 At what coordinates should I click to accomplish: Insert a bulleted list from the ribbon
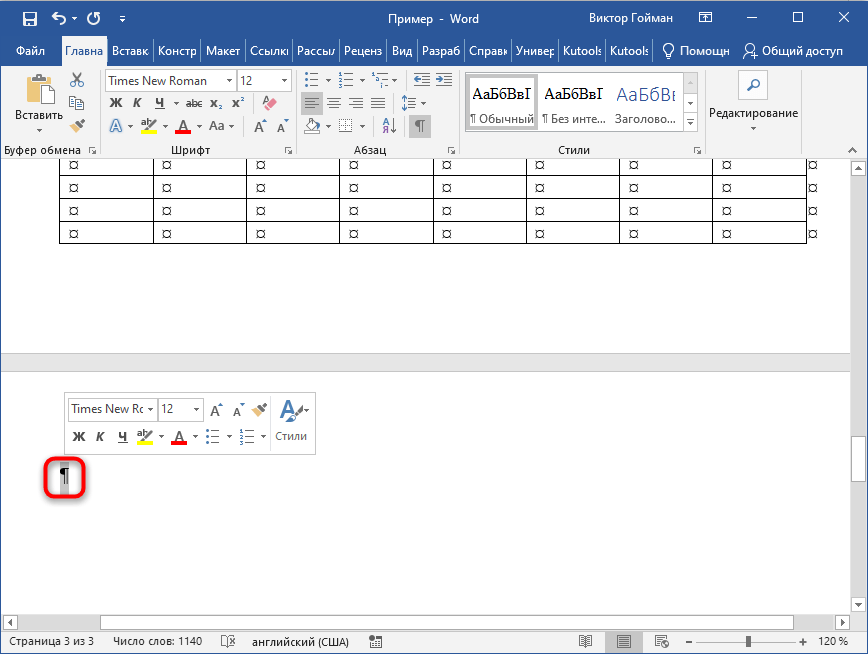(x=312, y=80)
